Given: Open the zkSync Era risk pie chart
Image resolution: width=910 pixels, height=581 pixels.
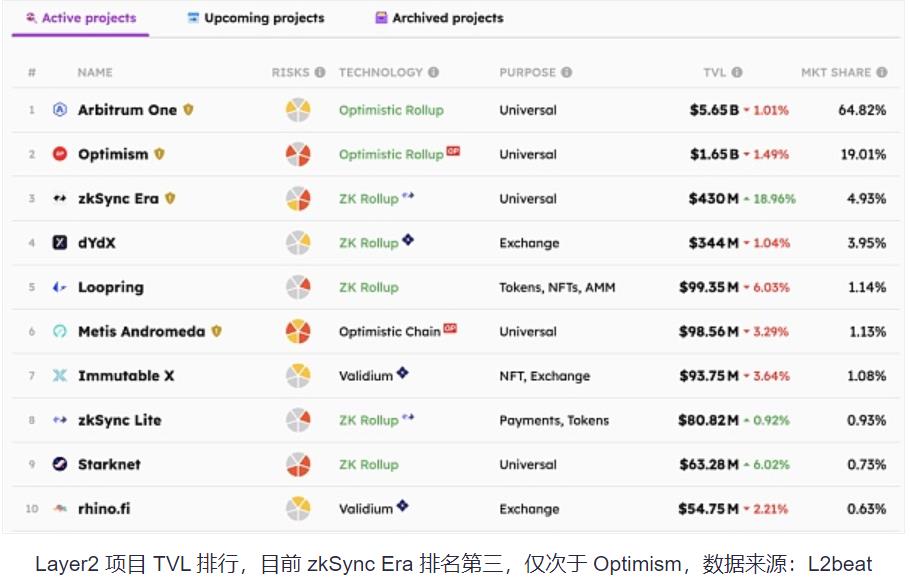Looking at the screenshot, I should [298, 199].
